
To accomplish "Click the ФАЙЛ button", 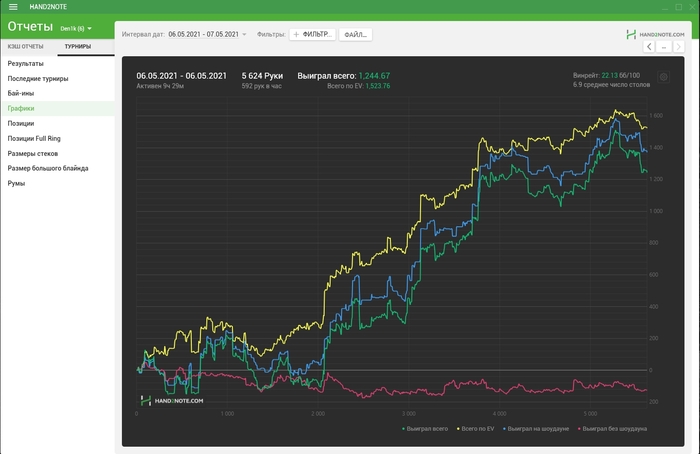I will [355, 34].
